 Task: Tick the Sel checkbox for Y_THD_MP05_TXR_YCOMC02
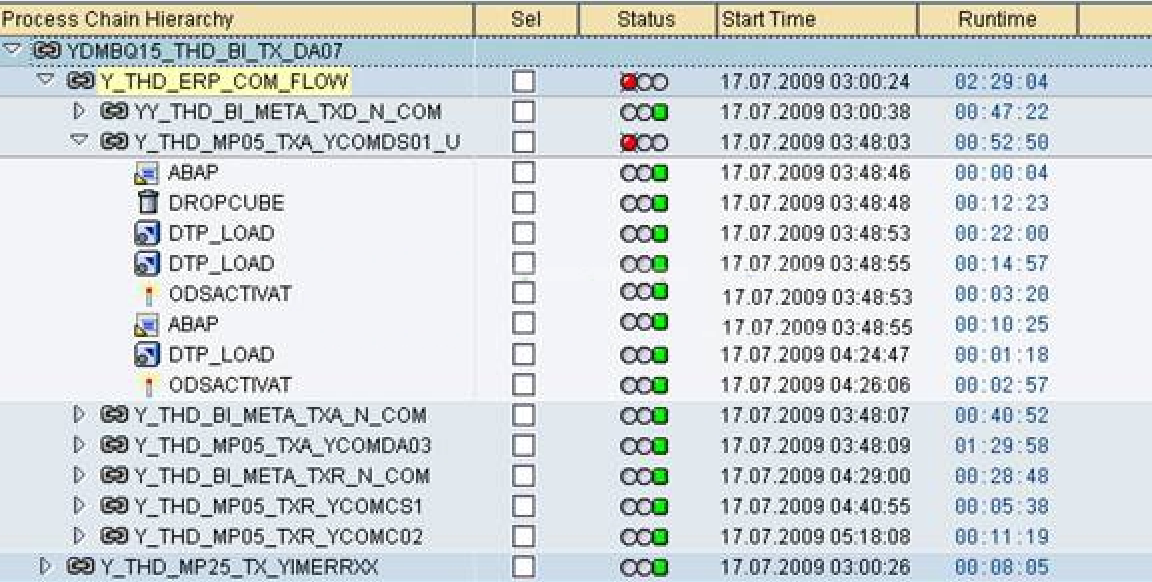523,536
